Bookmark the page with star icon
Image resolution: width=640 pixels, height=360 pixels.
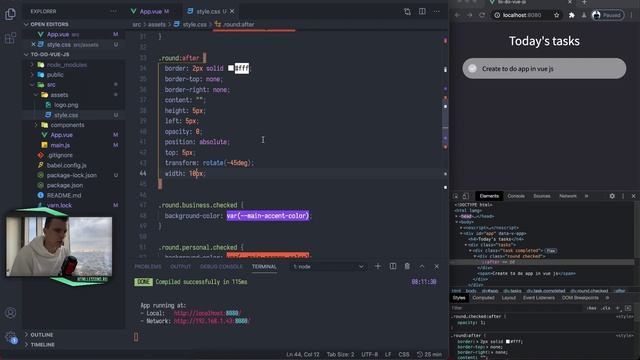tap(556, 15)
